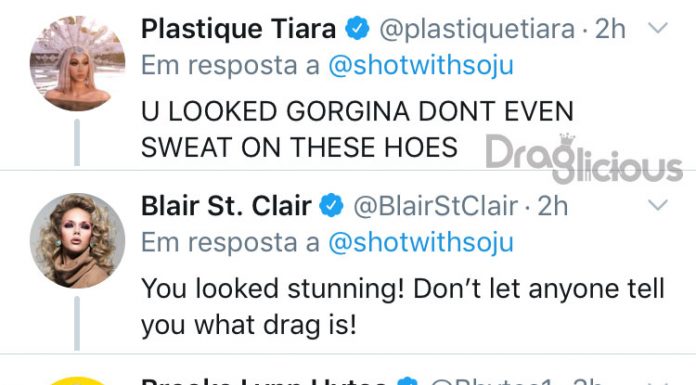Click the @BlairStClair handle
The width and height of the screenshot is (696, 385).
(436, 206)
